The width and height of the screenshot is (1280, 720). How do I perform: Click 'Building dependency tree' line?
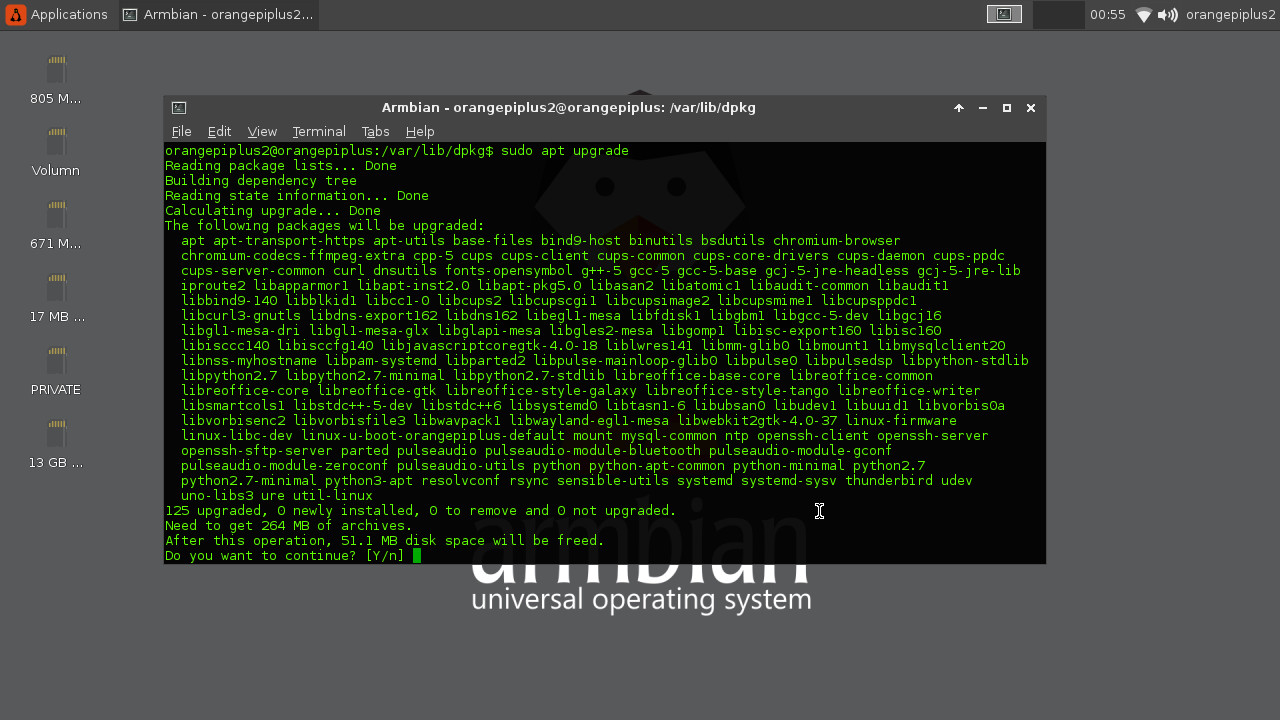point(261,181)
